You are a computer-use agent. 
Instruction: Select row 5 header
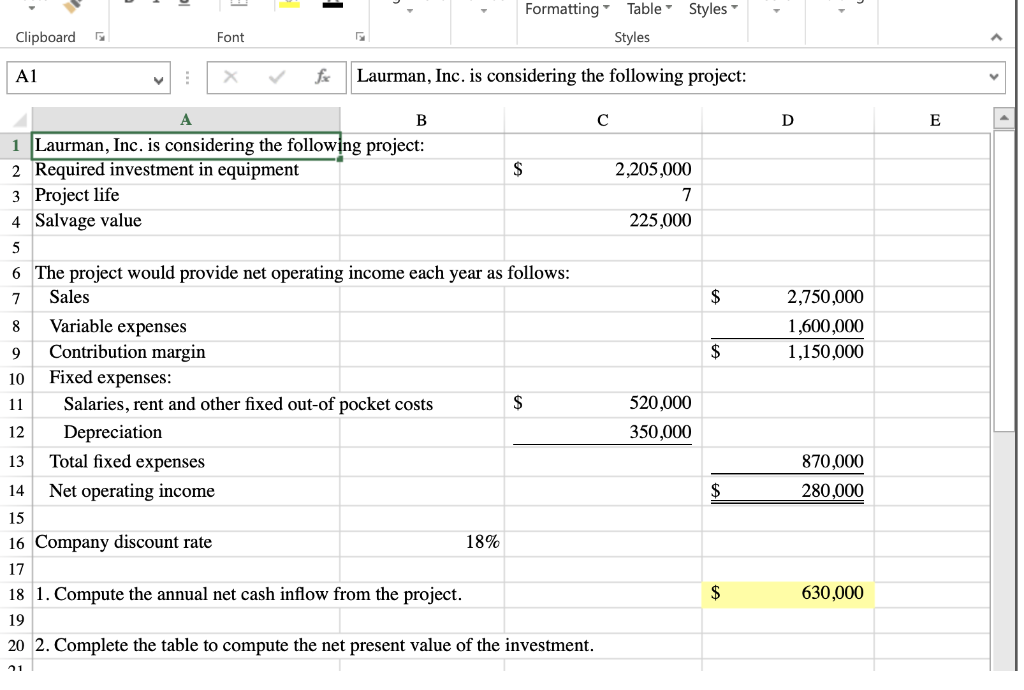point(16,248)
